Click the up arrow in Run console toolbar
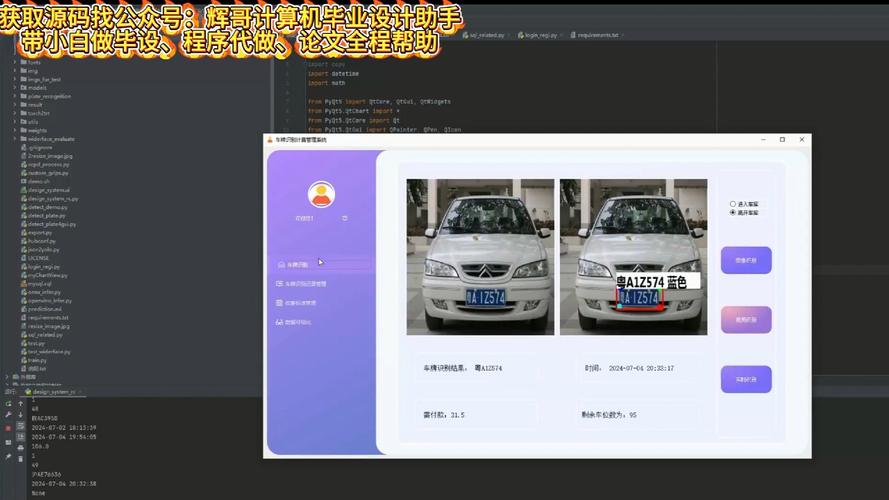Image resolution: width=889 pixels, height=500 pixels. pyautogui.click(x=20, y=404)
